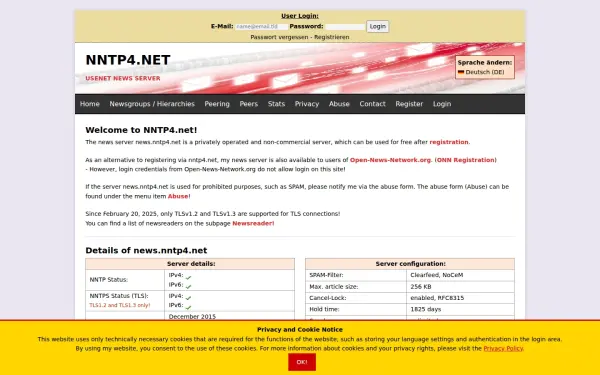This screenshot has height=375, width=600.
Task: Open the Home menu item
Action: [90, 104]
